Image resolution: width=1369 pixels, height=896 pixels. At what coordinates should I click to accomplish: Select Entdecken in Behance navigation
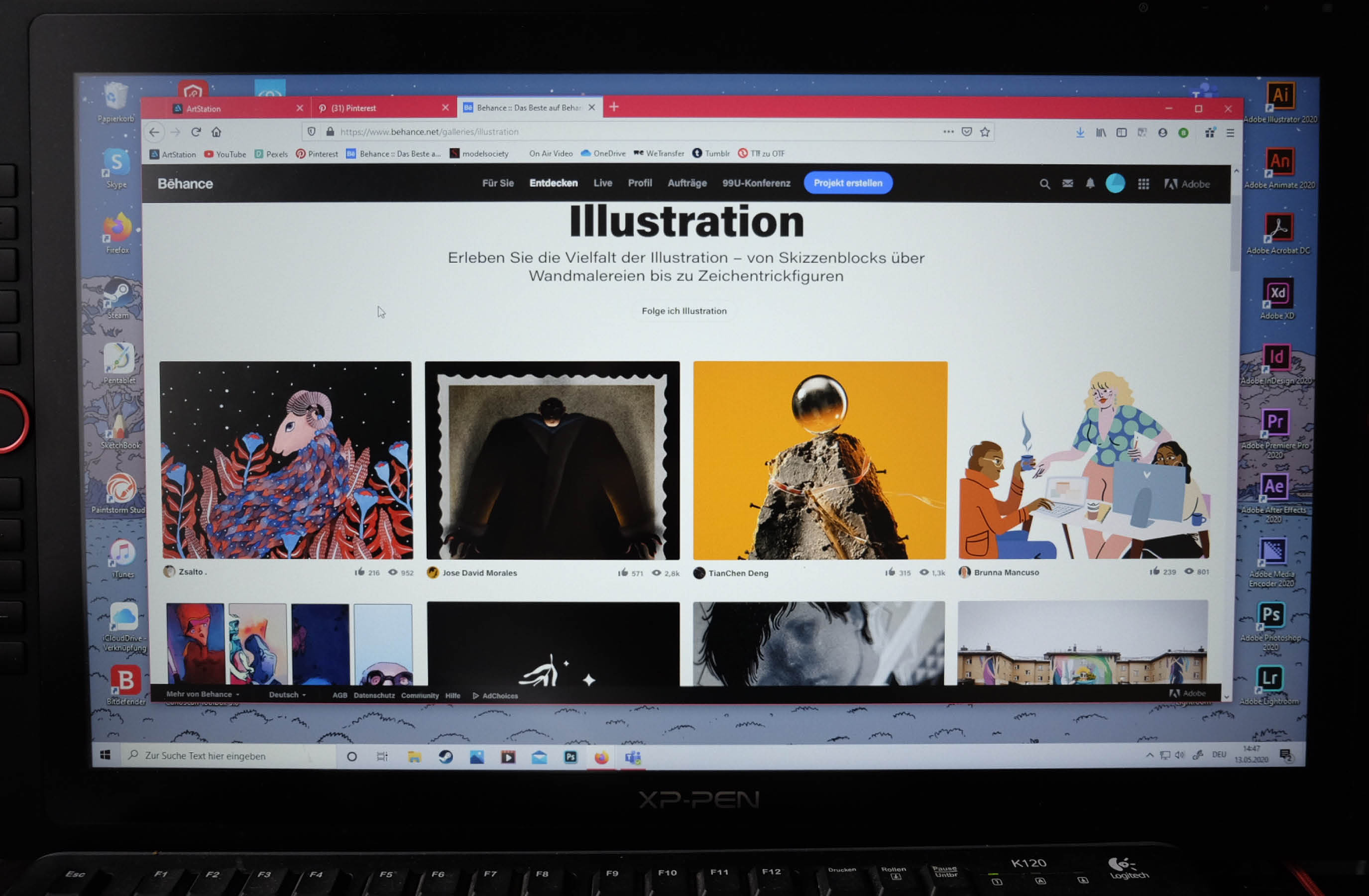tap(554, 184)
